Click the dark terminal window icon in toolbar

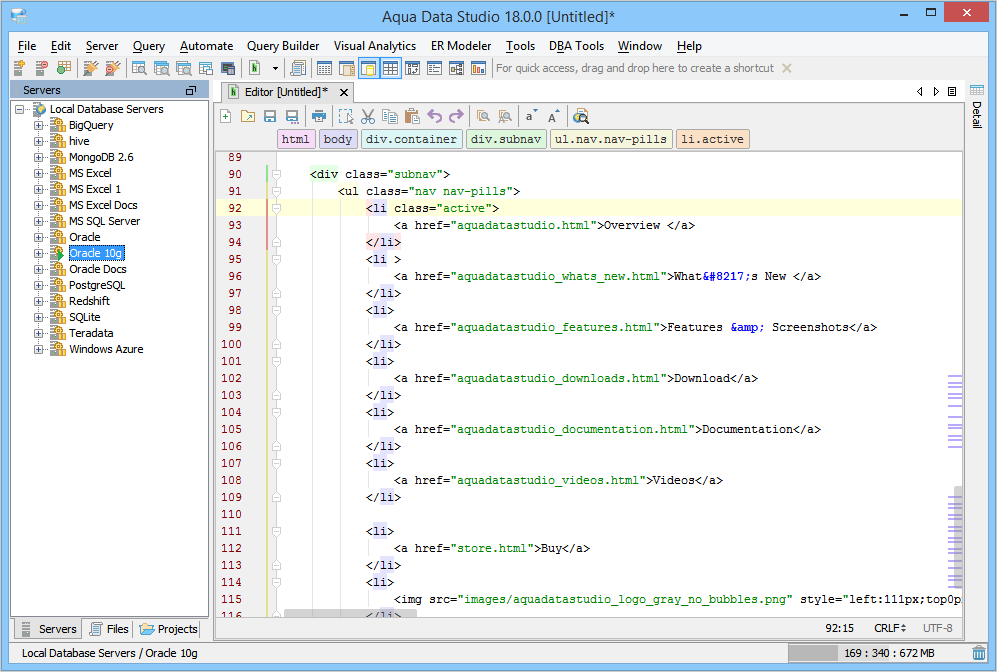(228, 68)
